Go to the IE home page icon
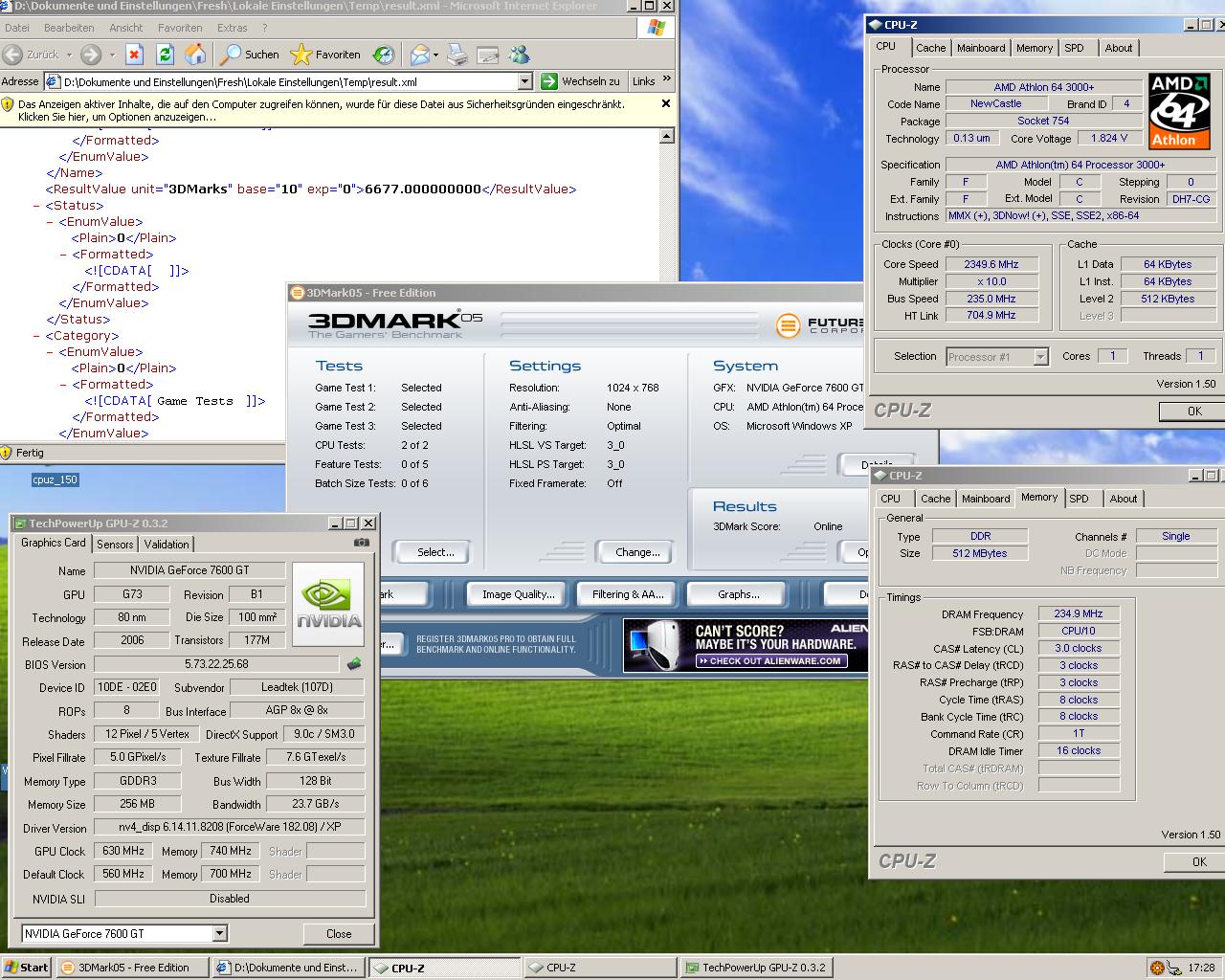1225x980 pixels. click(x=195, y=55)
